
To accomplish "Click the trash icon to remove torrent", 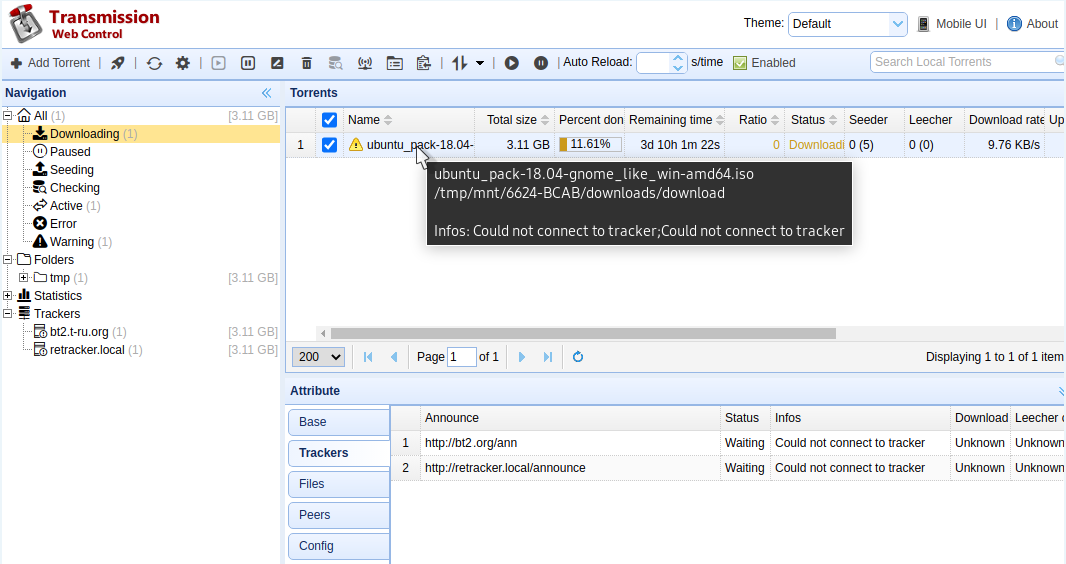I will pos(307,63).
